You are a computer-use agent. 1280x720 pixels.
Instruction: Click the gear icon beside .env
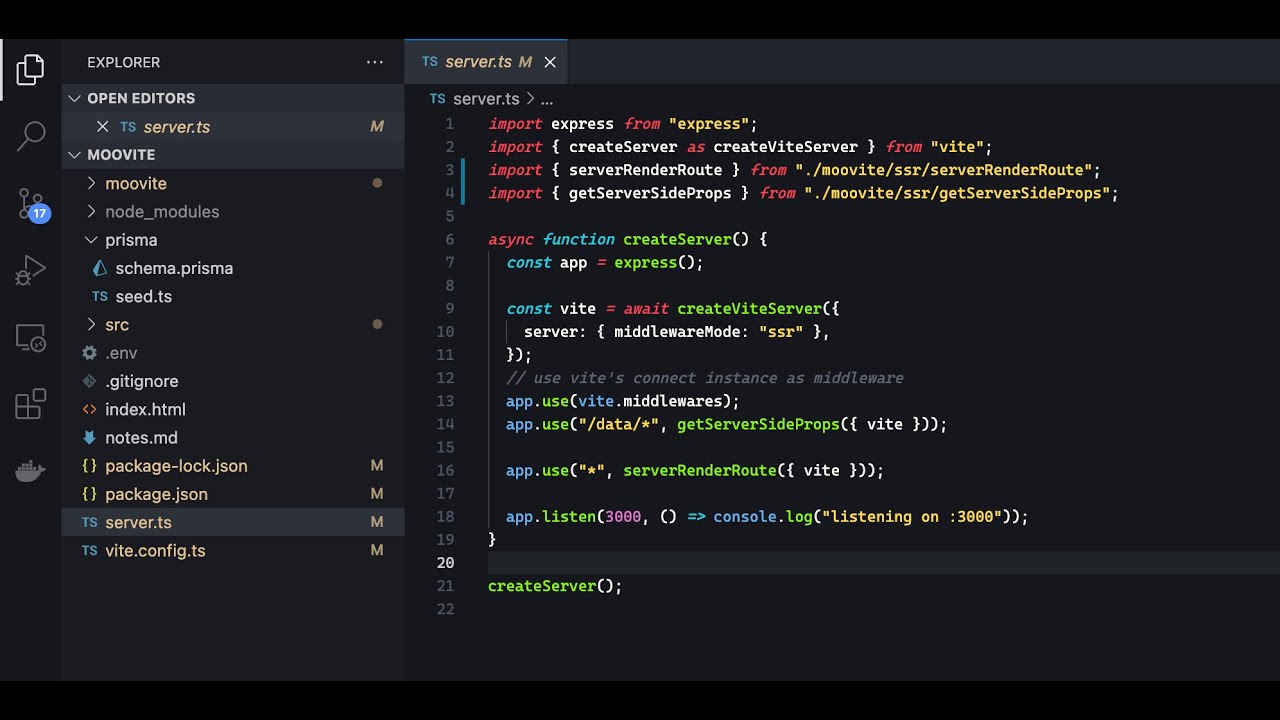click(x=89, y=353)
